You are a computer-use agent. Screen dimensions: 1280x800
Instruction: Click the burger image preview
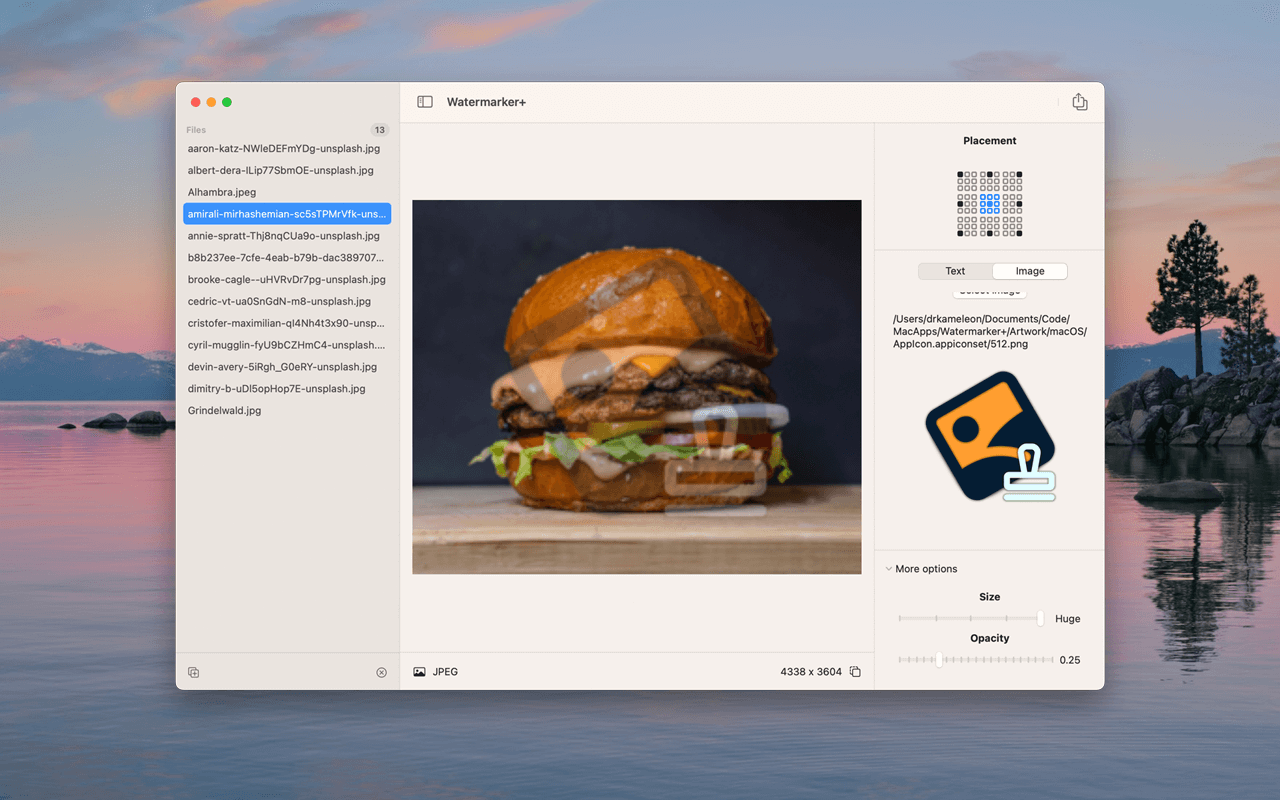[x=637, y=386]
